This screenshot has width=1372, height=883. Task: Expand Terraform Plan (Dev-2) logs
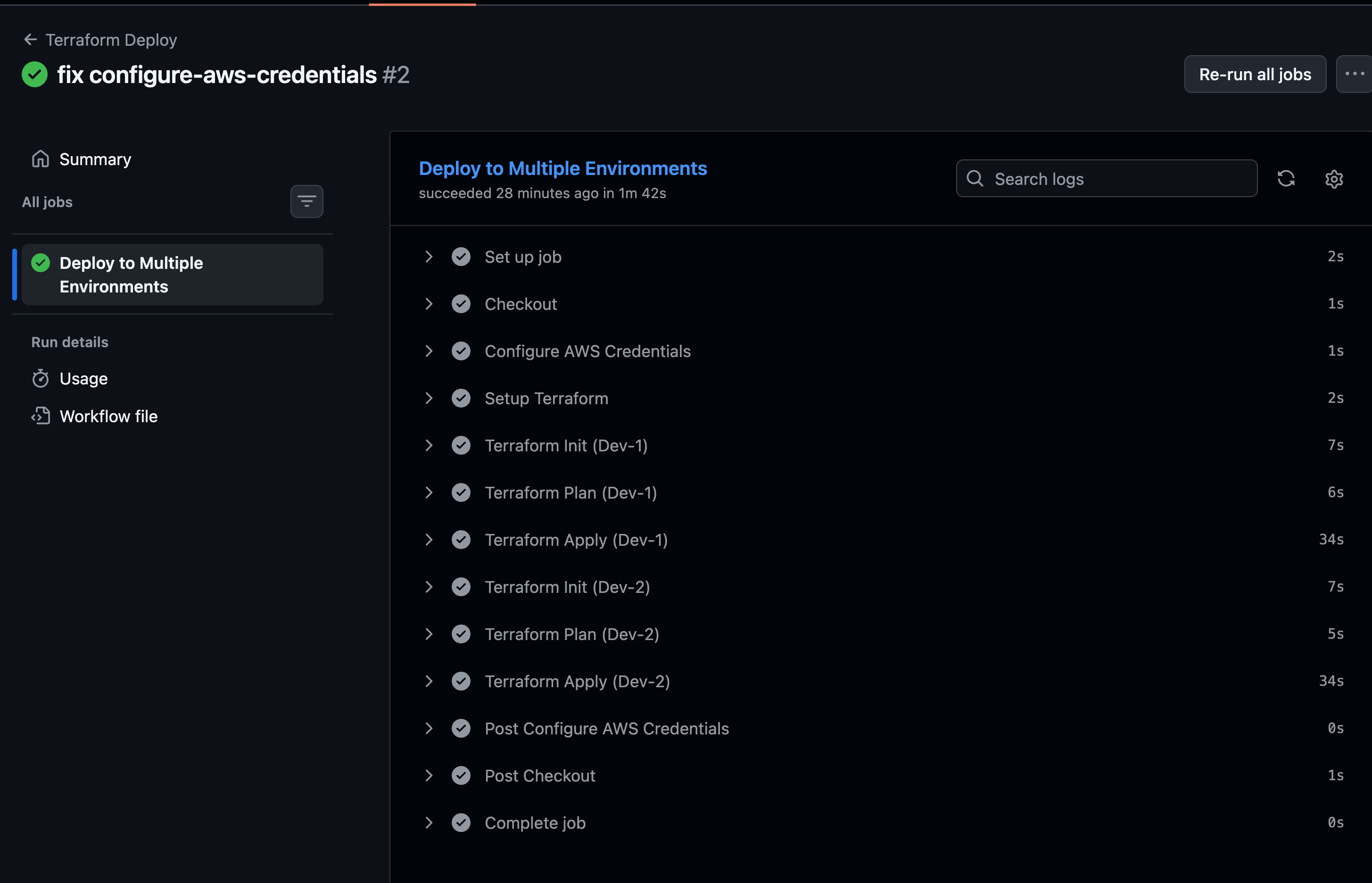429,633
